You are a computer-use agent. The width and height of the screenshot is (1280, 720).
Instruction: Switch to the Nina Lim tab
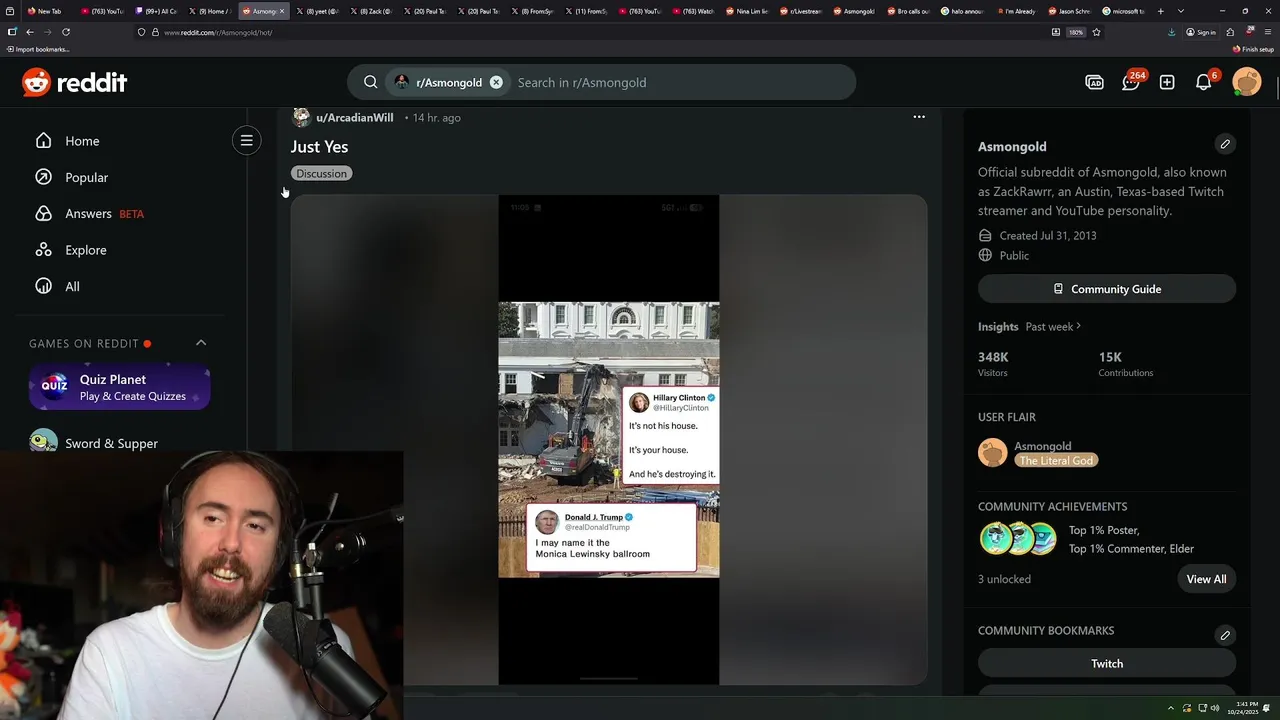[747, 11]
